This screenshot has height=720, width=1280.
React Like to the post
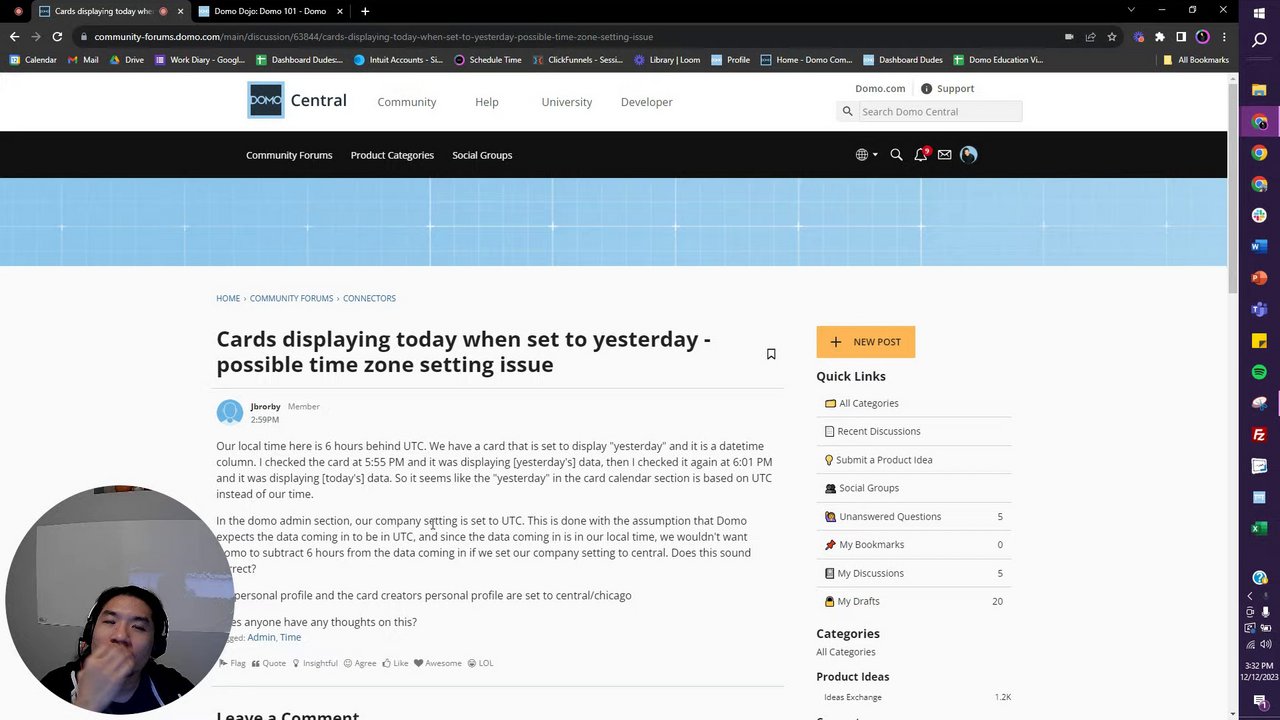(395, 663)
